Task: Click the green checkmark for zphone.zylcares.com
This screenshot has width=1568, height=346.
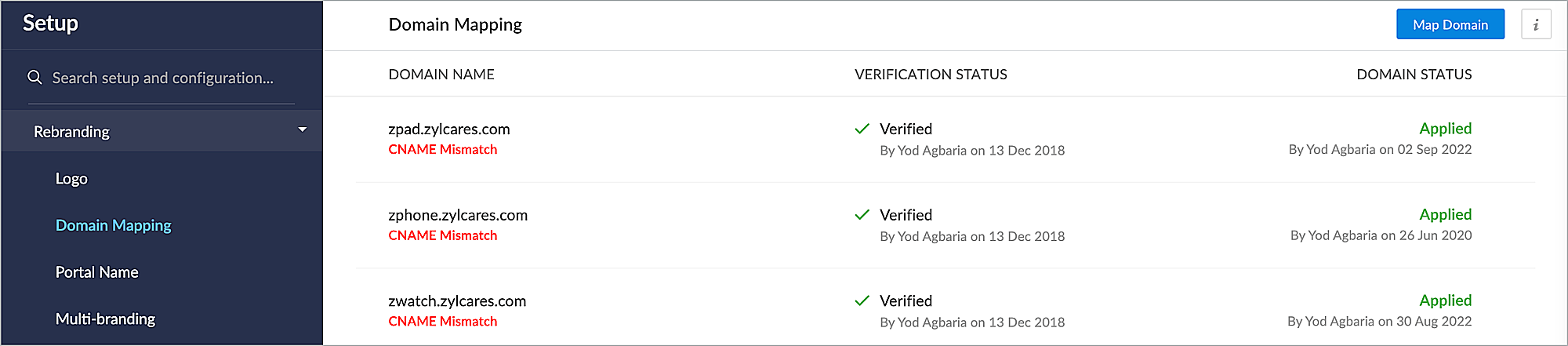Action: pos(862,215)
